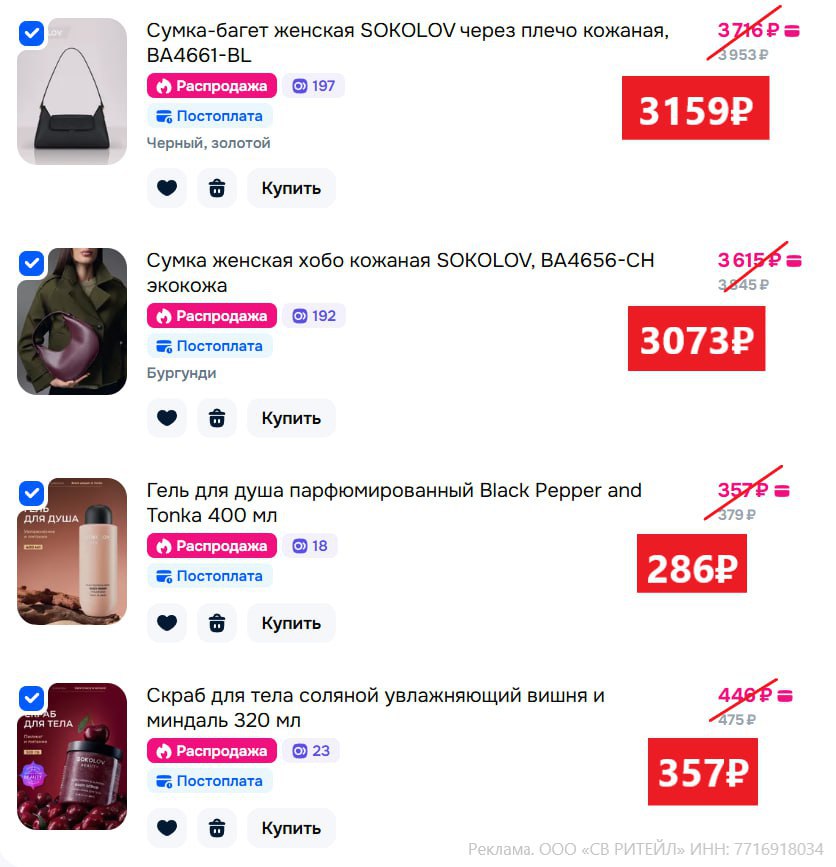836x867 pixels.
Task: Open the hobo bag BA4656-CH product title
Action: [x=400, y=273]
